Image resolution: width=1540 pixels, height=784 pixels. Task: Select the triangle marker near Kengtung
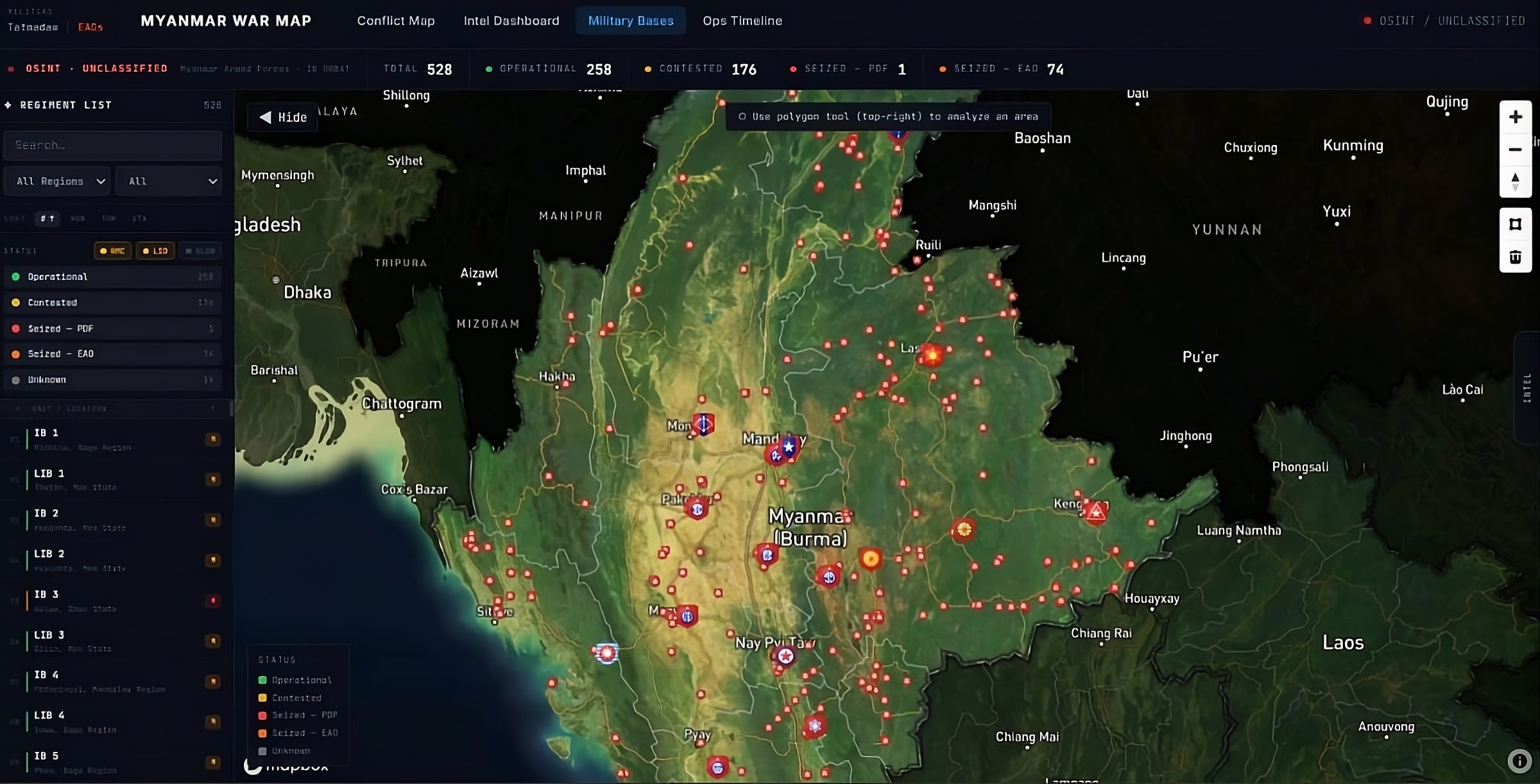click(1096, 513)
